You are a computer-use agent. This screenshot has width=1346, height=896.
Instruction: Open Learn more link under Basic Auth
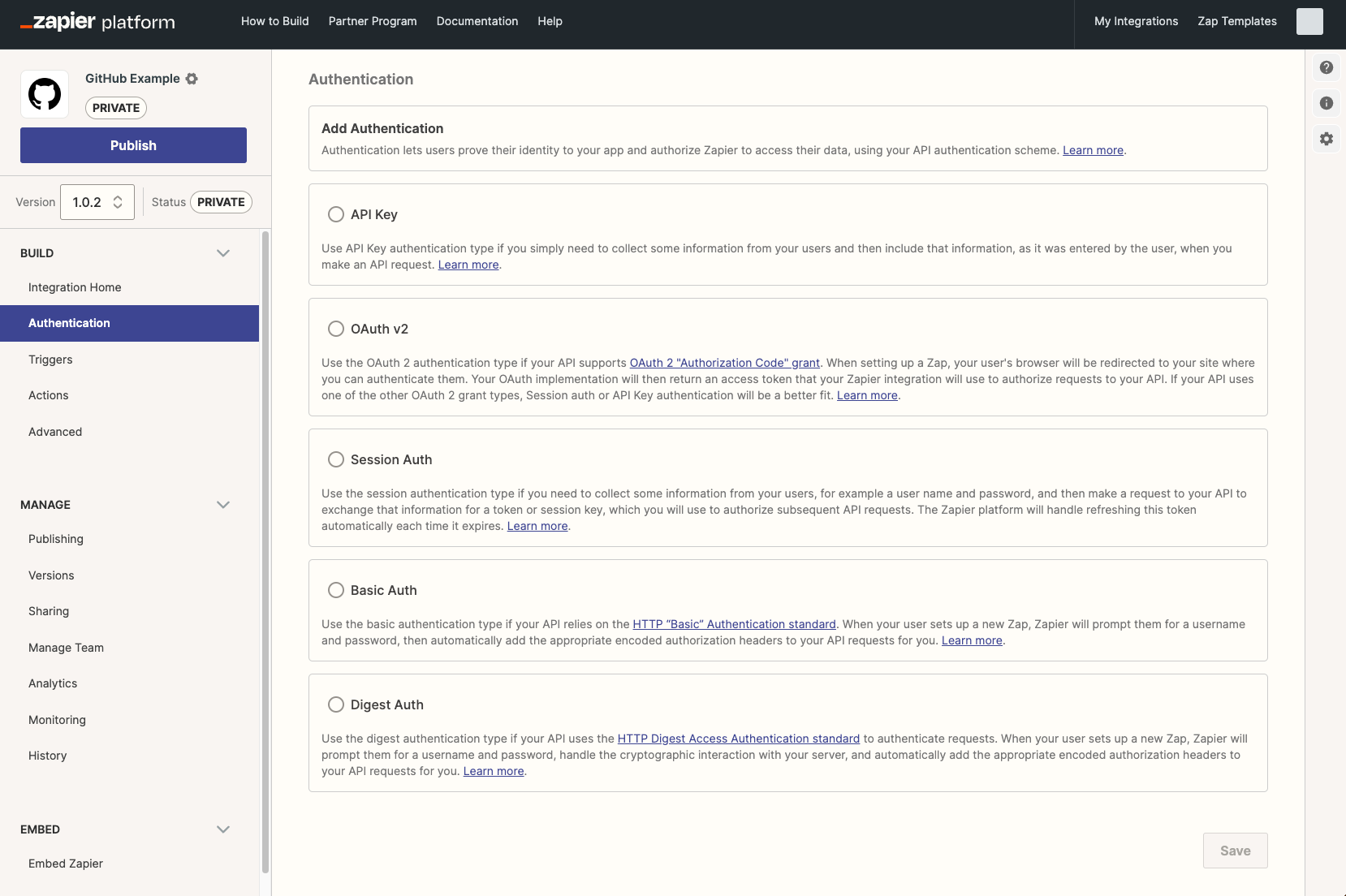tap(972, 640)
